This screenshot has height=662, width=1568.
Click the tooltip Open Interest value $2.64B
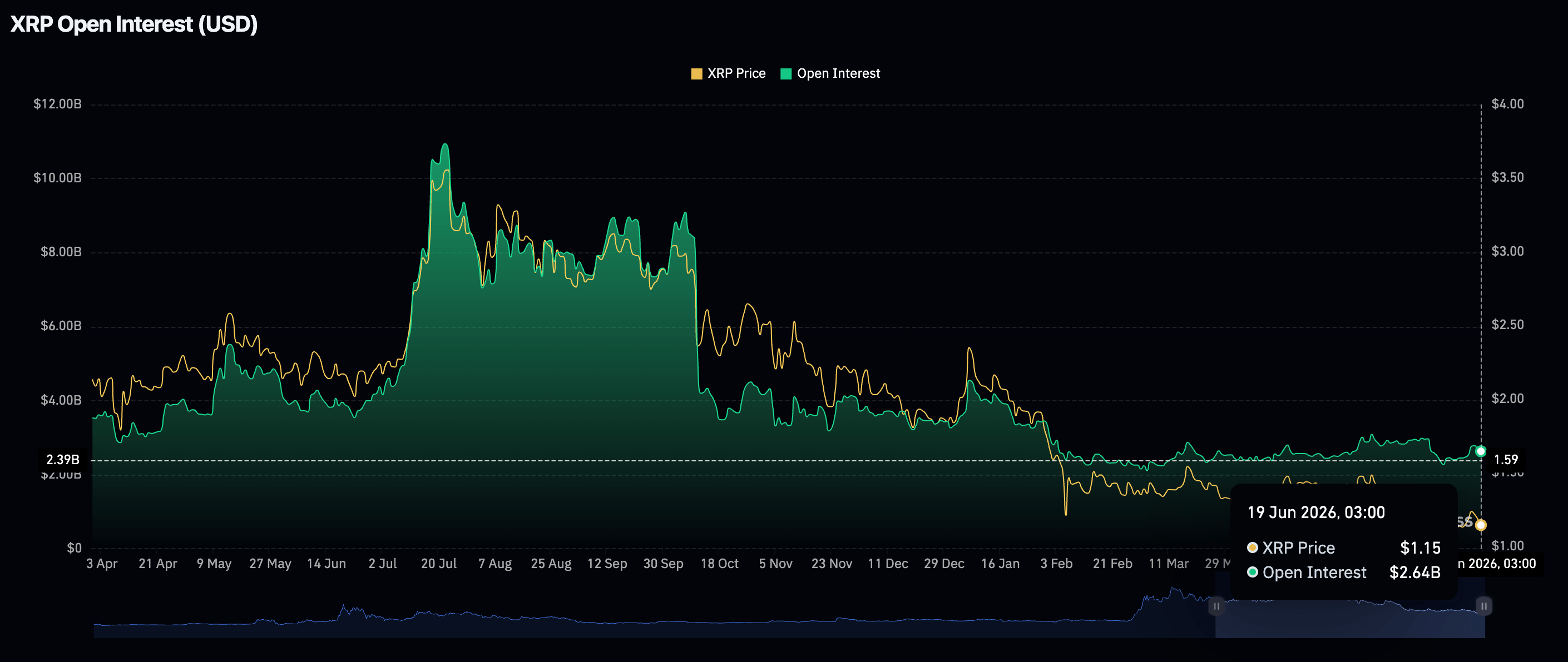1414,573
